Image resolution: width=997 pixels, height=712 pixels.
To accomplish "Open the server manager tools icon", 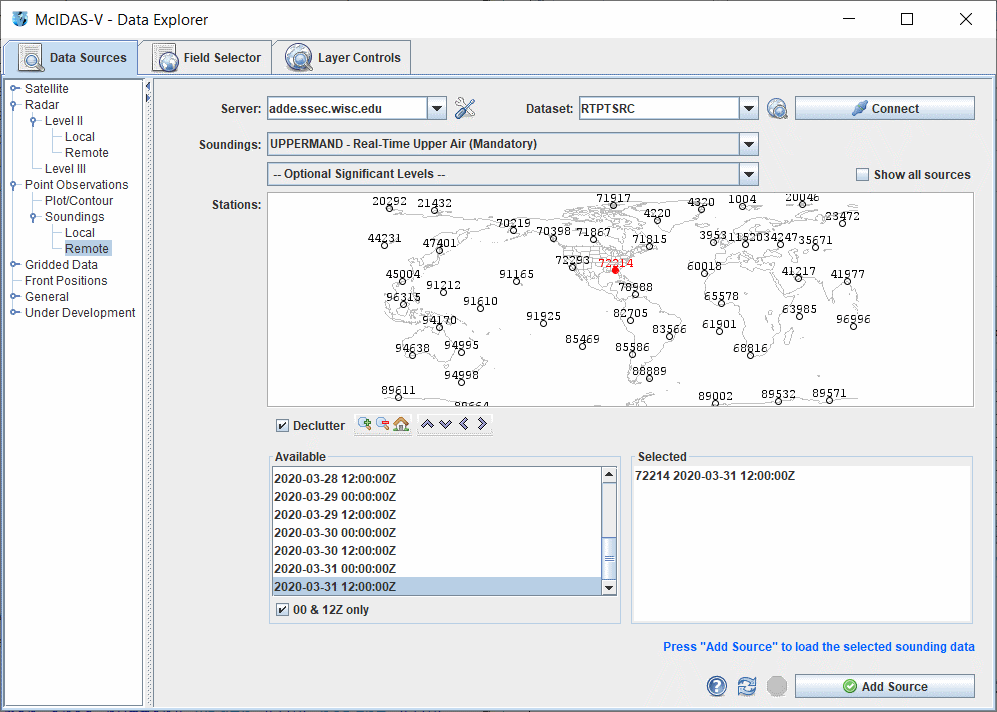I will (x=464, y=108).
